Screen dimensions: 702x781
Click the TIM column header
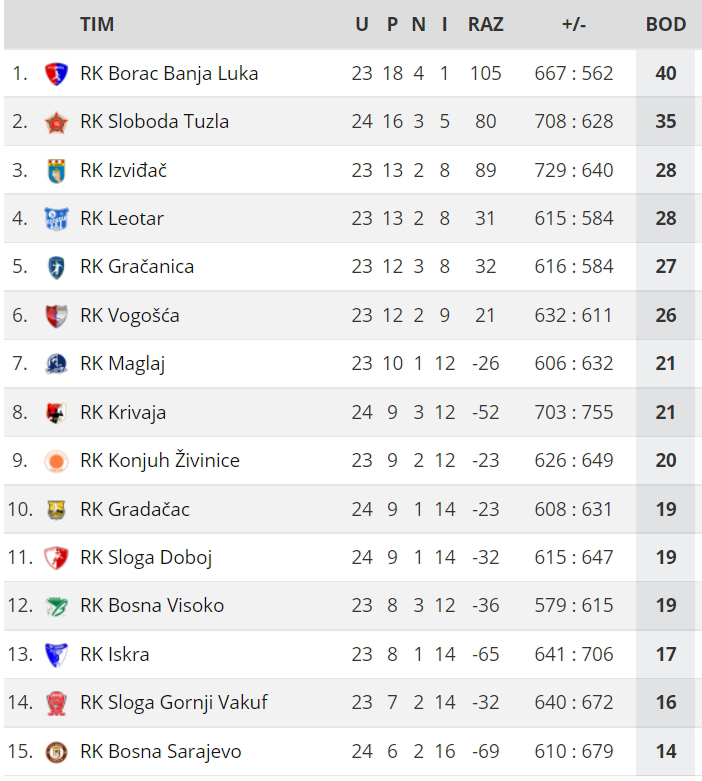(x=96, y=24)
